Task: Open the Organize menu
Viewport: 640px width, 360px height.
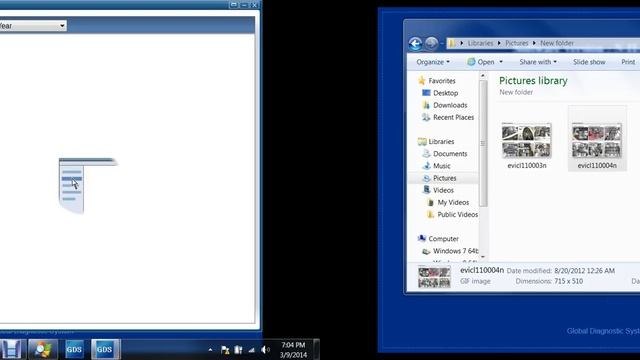Action: pos(433,62)
